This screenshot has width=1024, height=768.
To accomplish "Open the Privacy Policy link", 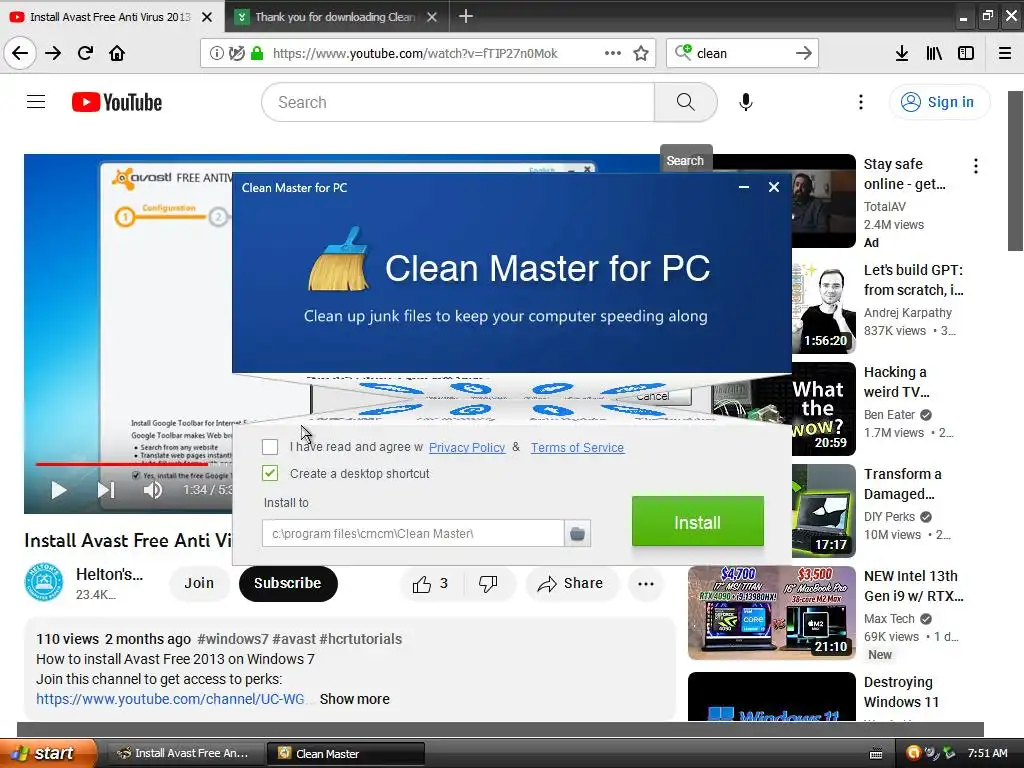I will [467, 447].
